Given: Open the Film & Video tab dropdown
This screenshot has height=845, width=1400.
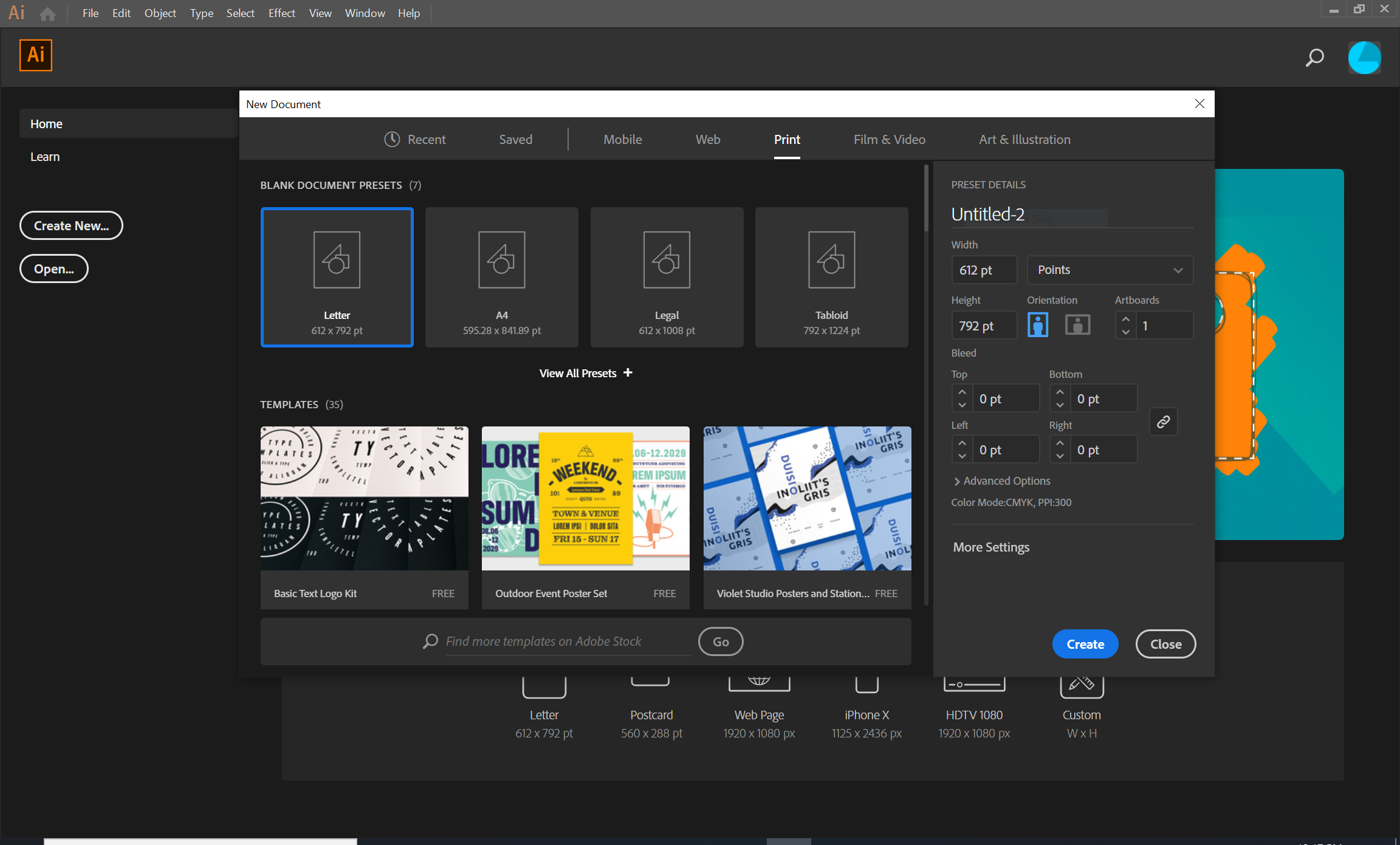Looking at the screenshot, I should 889,139.
